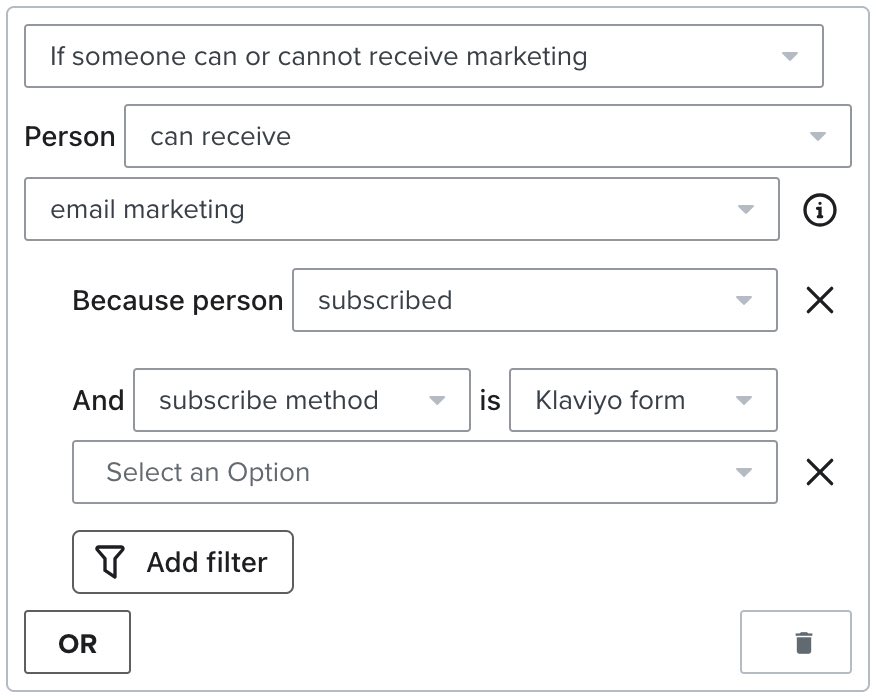Click the chevron on the subscribe method dropdown
This screenshot has width=876, height=698.
437,400
